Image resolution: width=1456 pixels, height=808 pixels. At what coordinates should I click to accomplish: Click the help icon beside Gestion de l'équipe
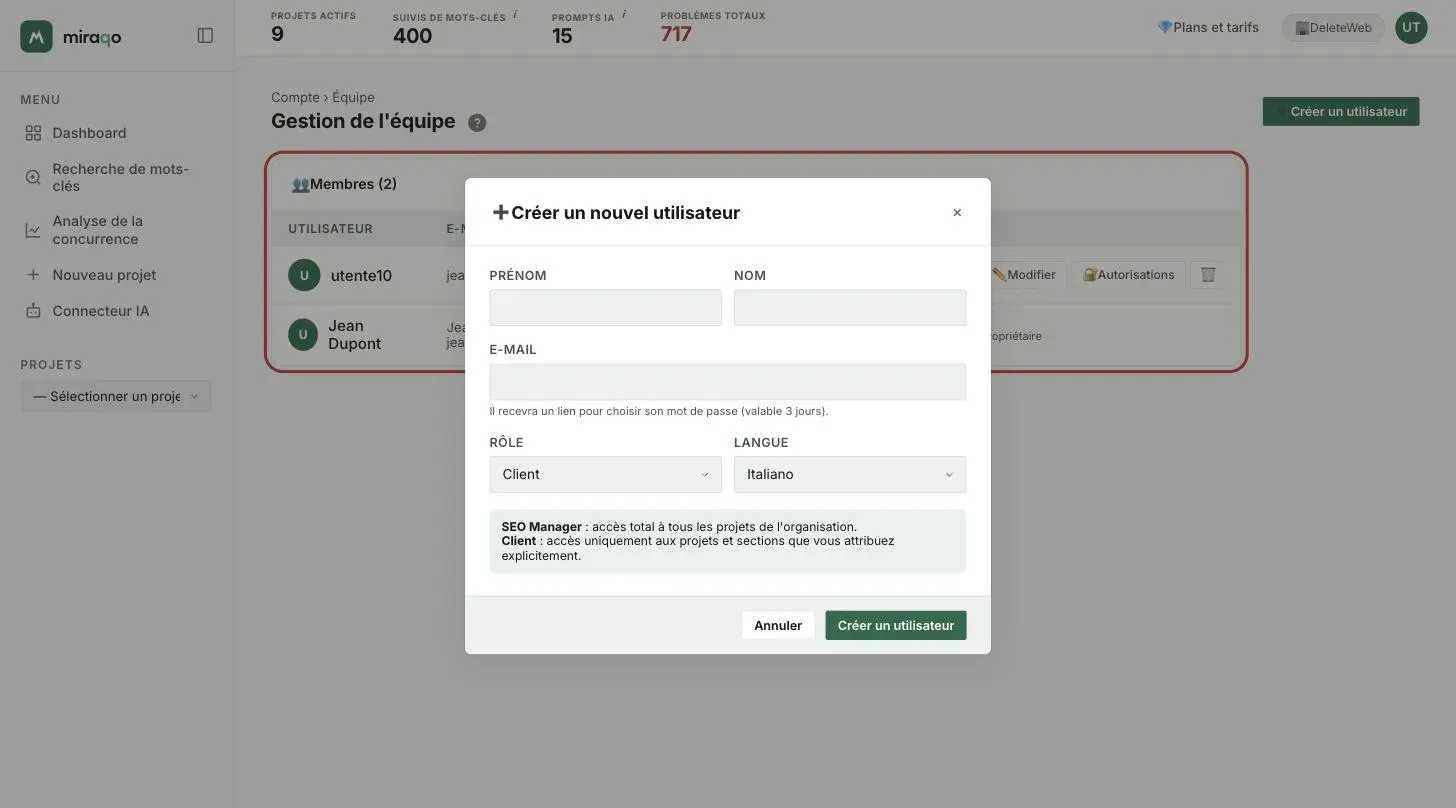point(477,123)
